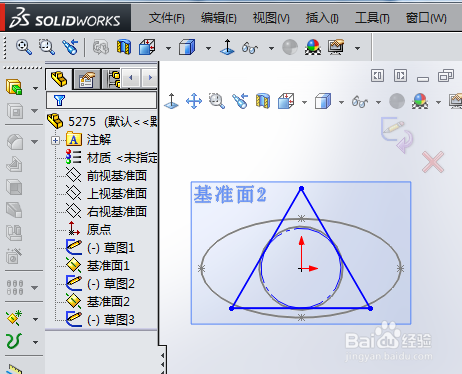Switch to the FeatureManager design tree tab
The width and height of the screenshot is (462, 374).
pos(59,79)
